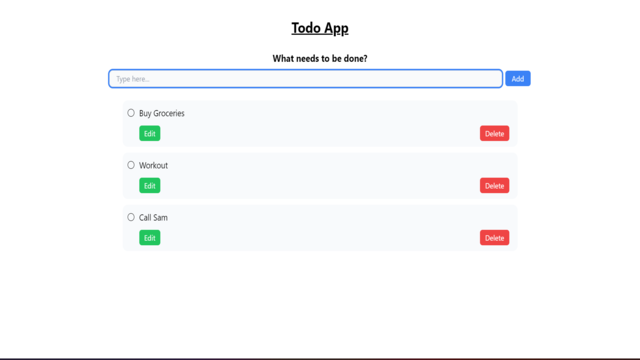Mark Buy Groceries as complete

[131, 113]
